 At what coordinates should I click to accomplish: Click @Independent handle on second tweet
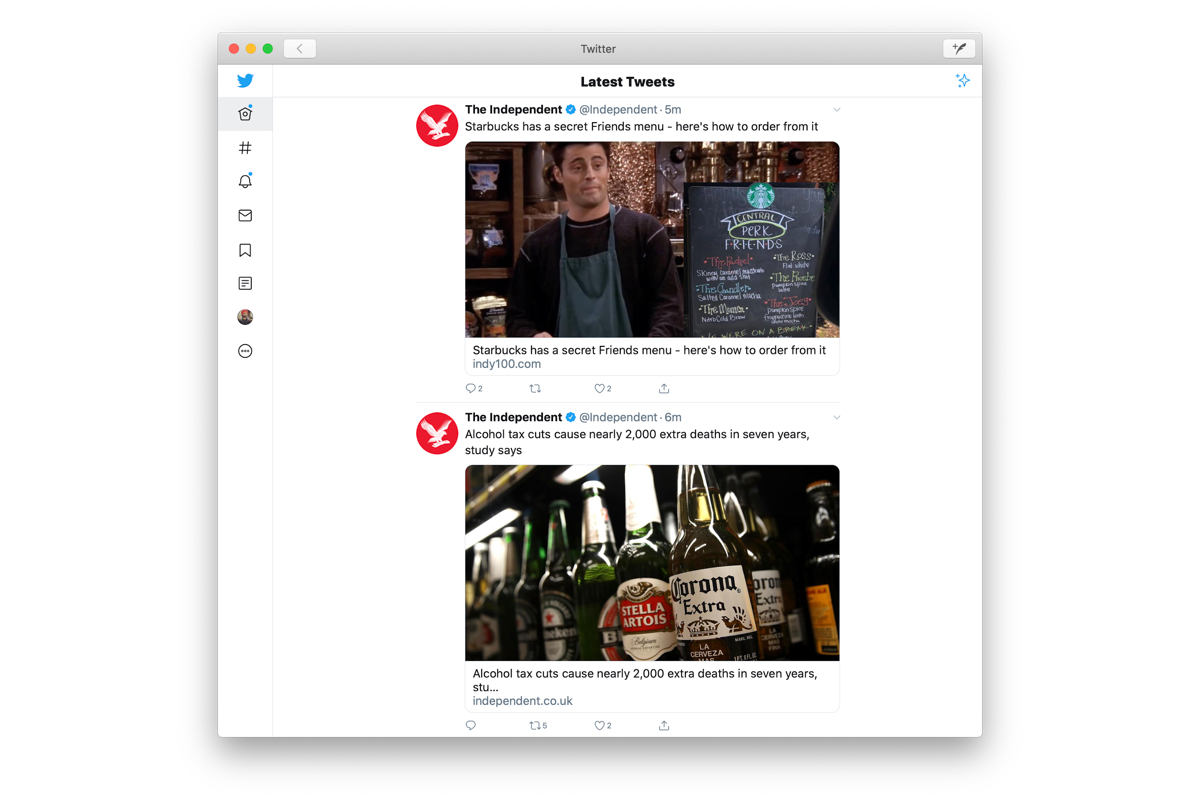coord(618,417)
